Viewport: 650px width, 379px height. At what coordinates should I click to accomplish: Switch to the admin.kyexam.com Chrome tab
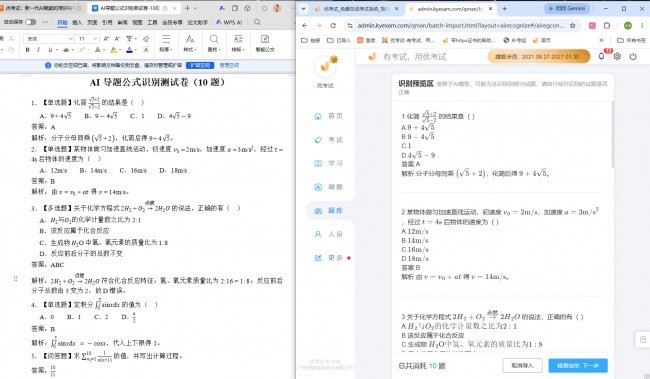(450, 8)
